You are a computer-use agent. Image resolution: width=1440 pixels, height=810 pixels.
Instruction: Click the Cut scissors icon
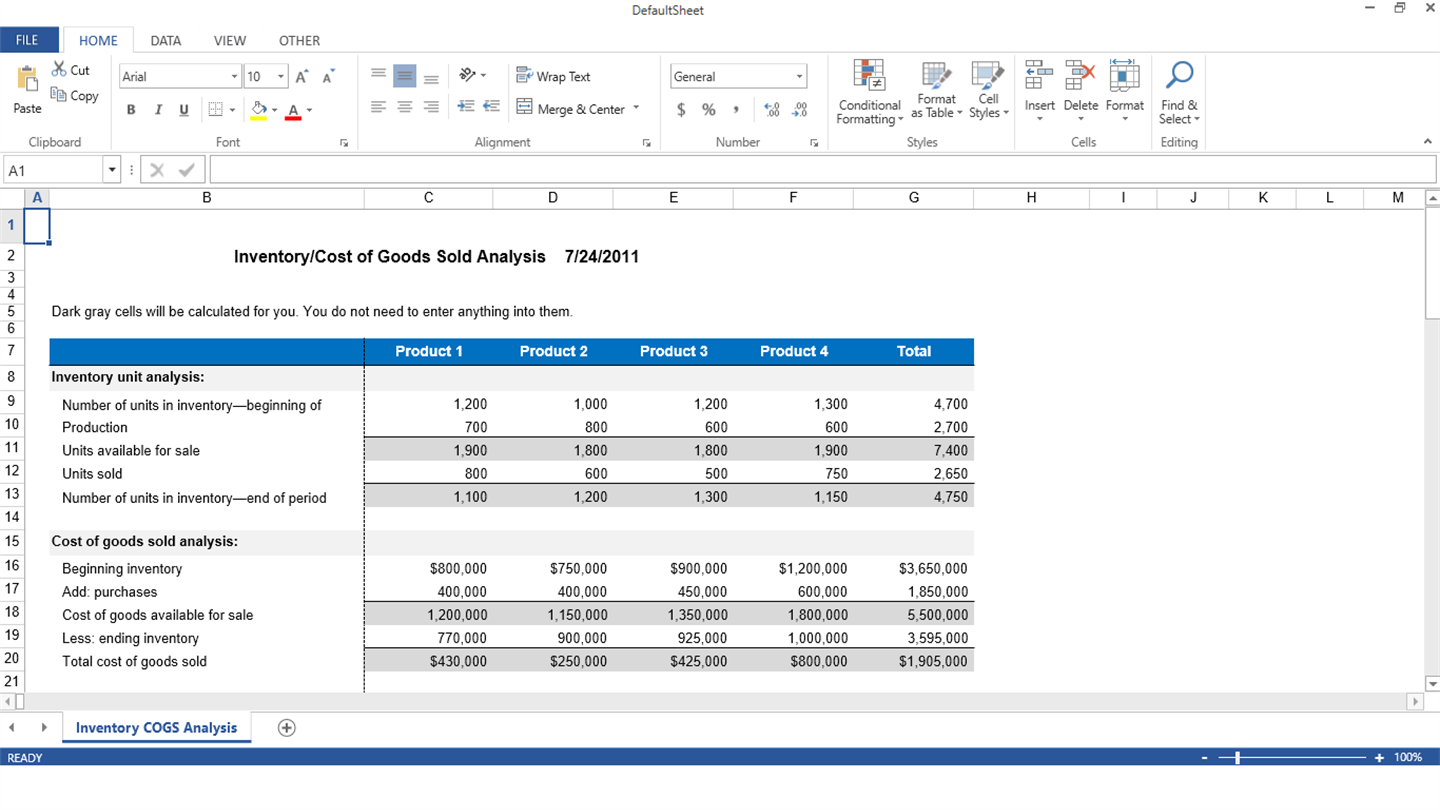click(x=60, y=70)
